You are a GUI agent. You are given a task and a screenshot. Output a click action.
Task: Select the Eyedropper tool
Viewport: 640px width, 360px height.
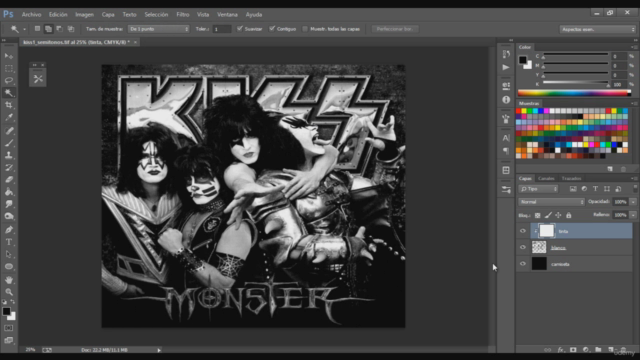[9, 118]
